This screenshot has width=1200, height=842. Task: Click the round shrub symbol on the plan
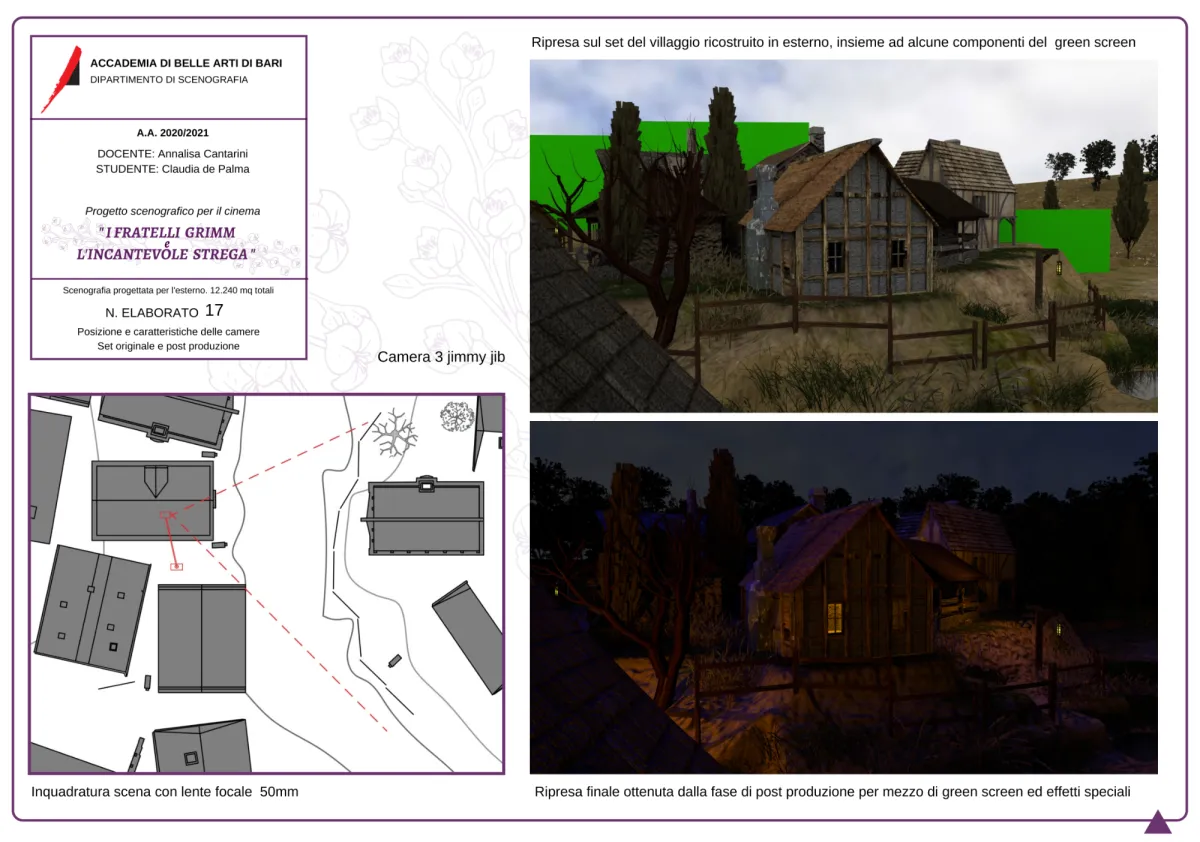point(456,416)
